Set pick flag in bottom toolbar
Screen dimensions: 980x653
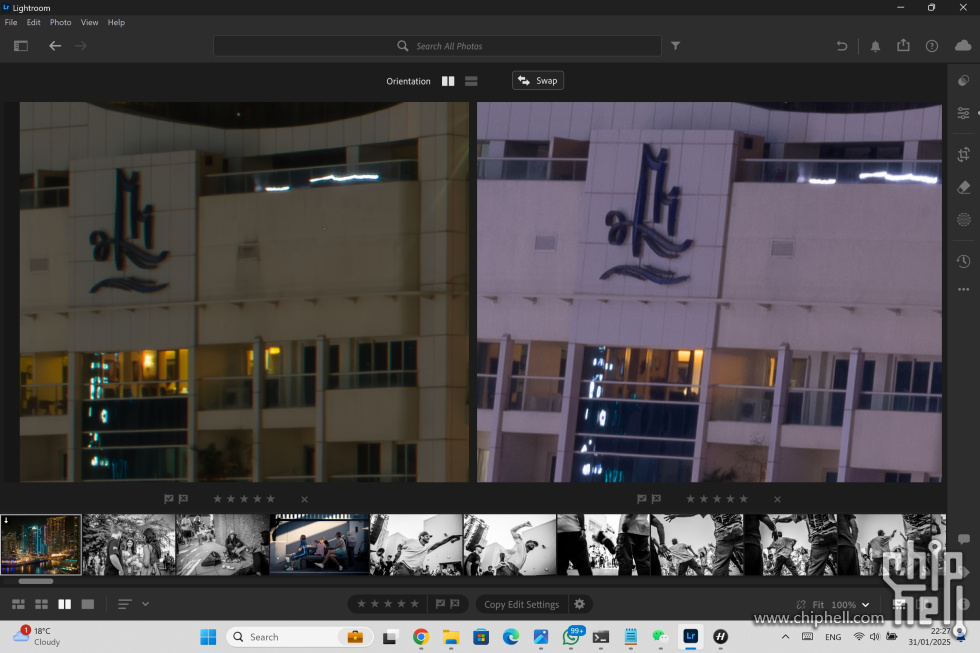[x=440, y=604]
